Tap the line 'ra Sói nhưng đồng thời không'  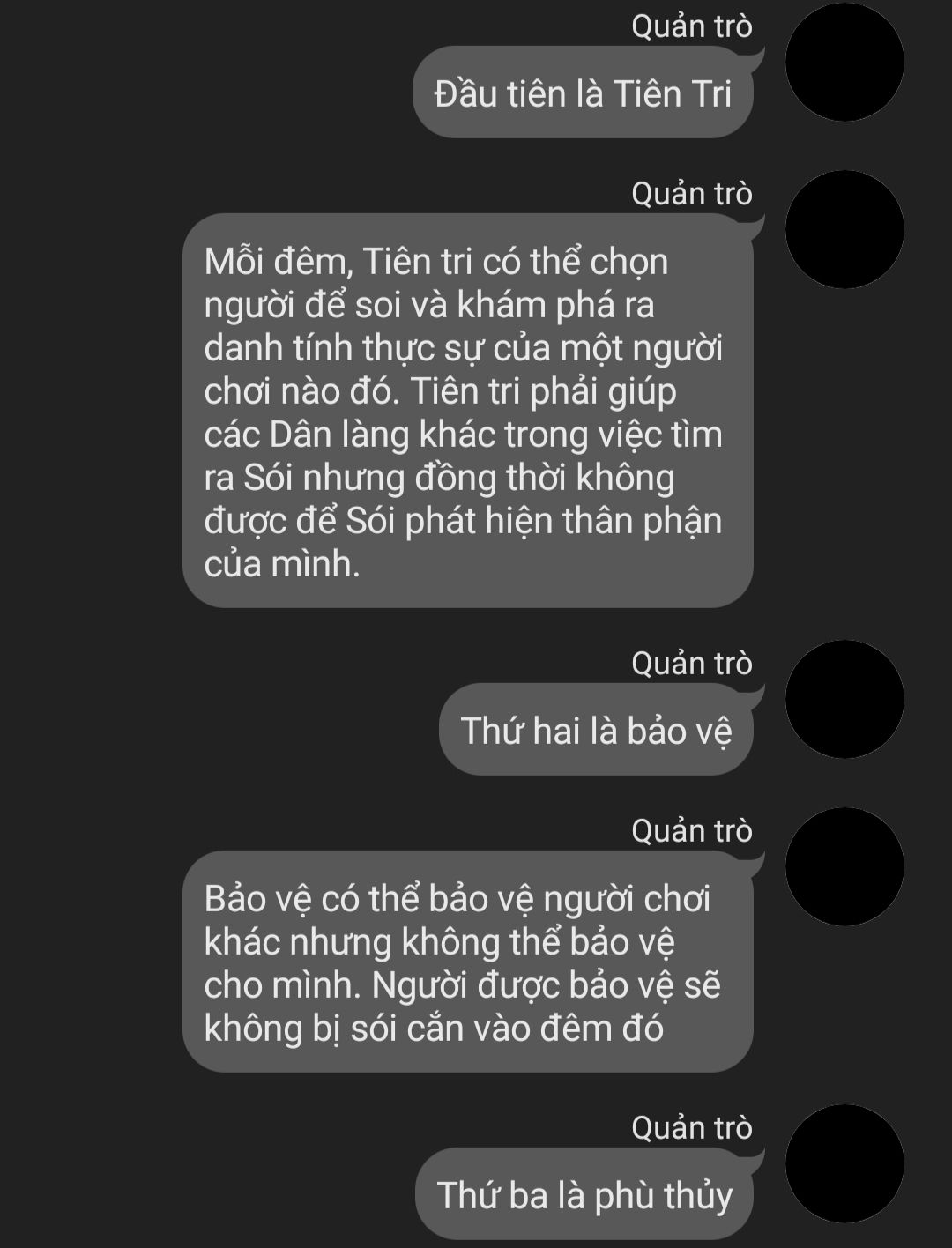coord(439,478)
